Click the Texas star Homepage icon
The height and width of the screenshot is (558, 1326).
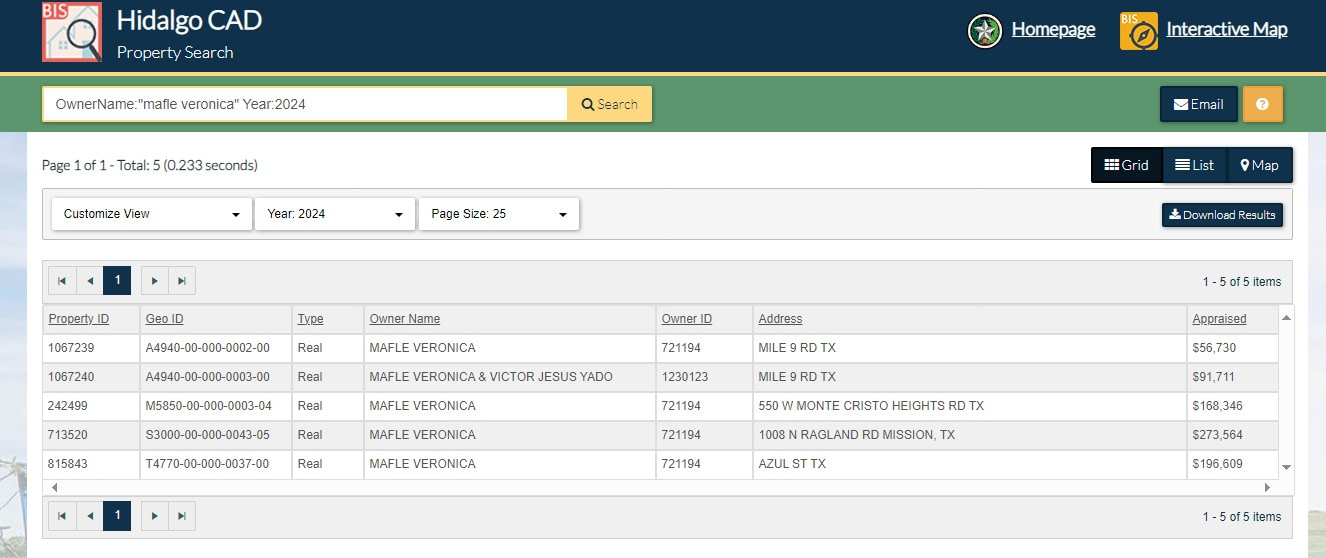985,31
